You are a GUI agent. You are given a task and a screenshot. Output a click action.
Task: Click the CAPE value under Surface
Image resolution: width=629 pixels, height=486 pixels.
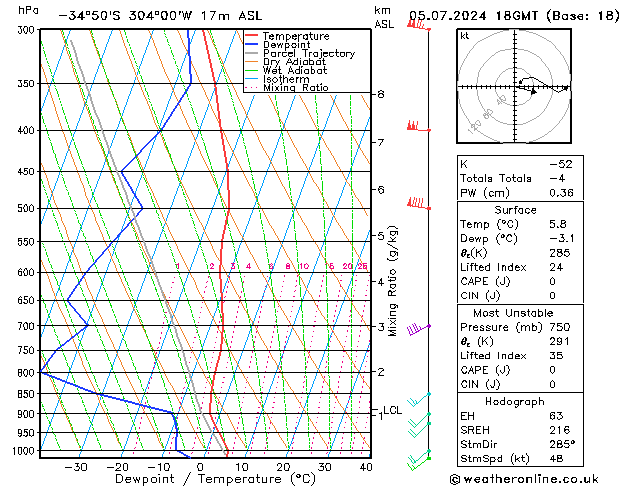(x=552, y=281)
